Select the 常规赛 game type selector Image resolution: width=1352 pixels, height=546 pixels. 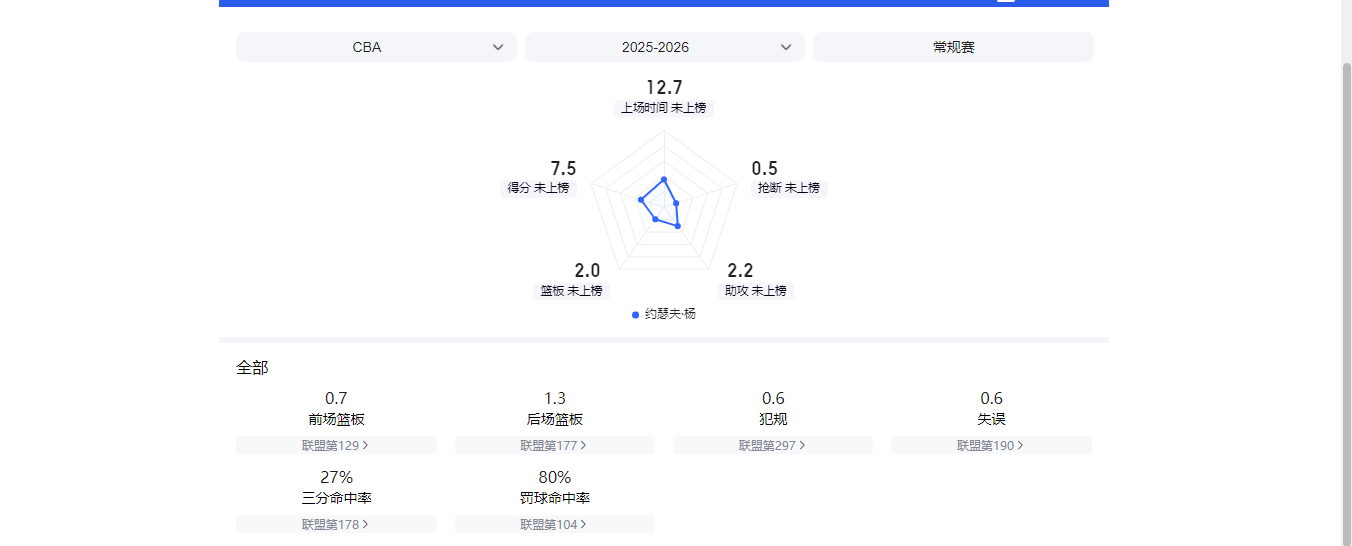952,47
